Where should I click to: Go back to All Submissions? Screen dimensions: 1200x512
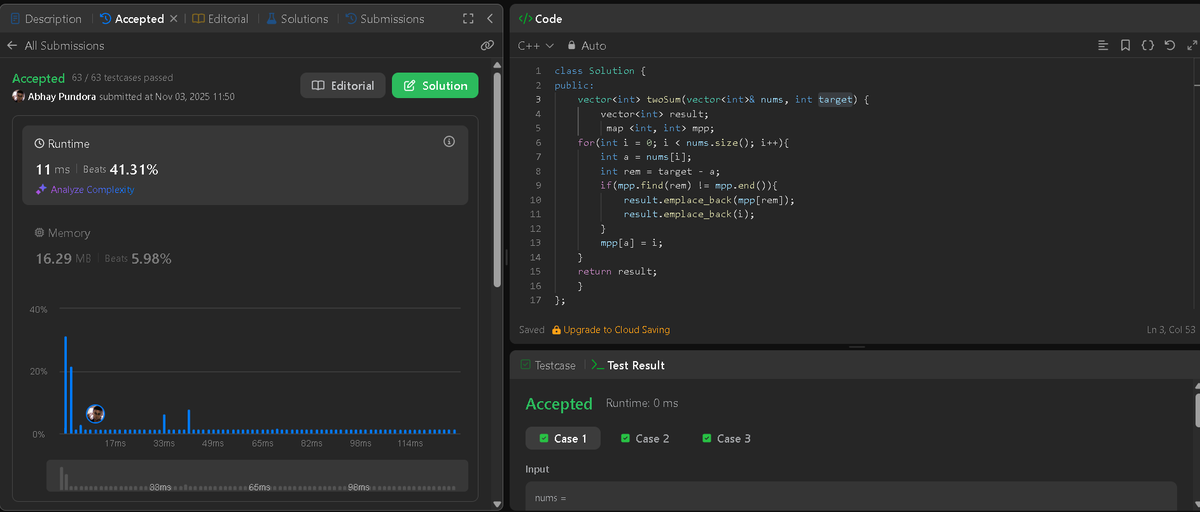click(x=55, y=46)
